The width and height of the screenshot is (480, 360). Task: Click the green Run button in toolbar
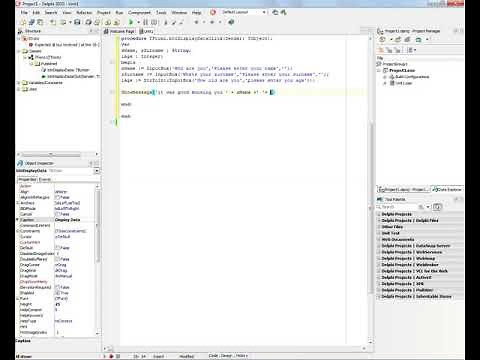[131, 22]
